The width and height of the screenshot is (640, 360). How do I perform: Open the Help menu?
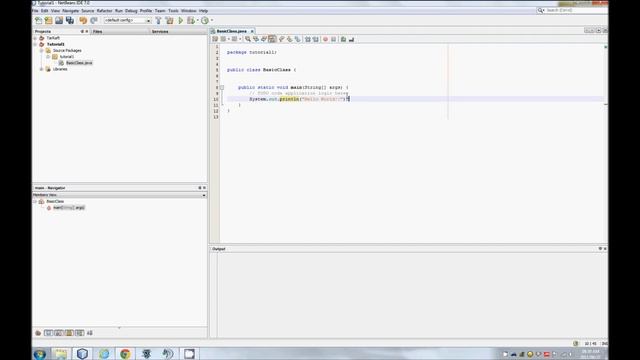tap(203, 11)
